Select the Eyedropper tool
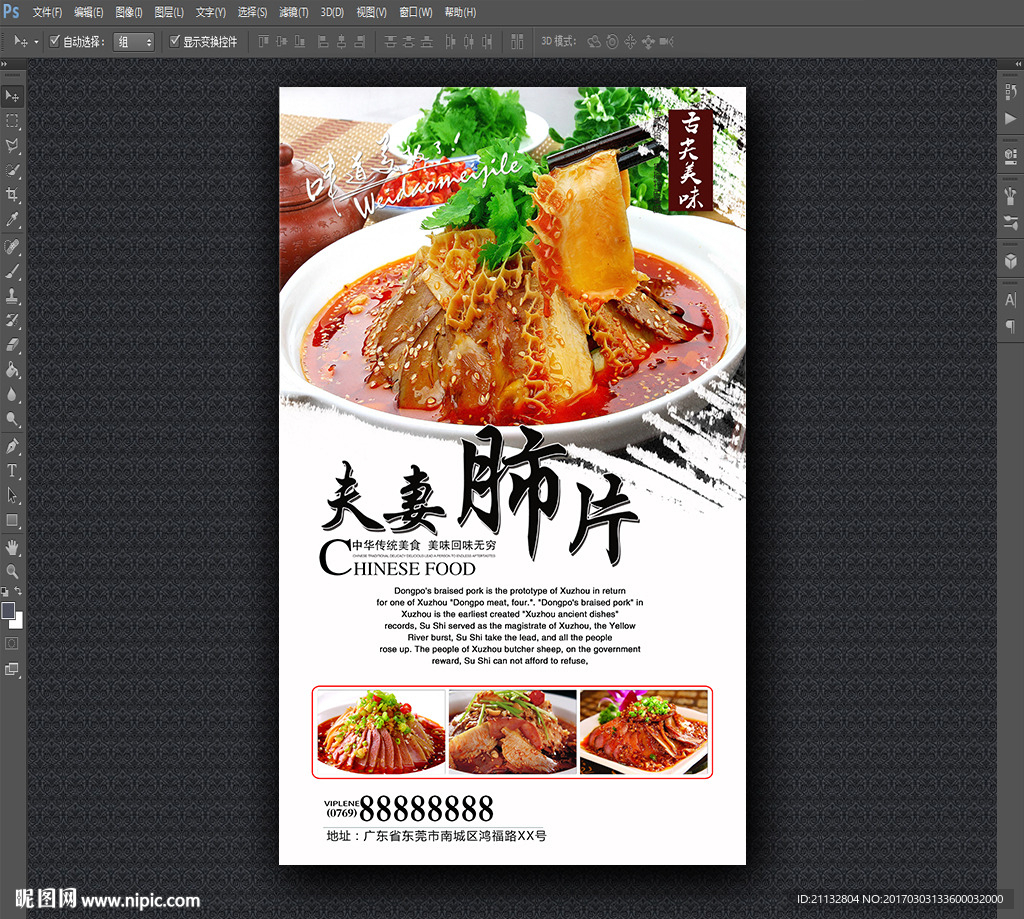This screenshot has height=919, width=1024. pyautogui.click(x=12, y=219)
